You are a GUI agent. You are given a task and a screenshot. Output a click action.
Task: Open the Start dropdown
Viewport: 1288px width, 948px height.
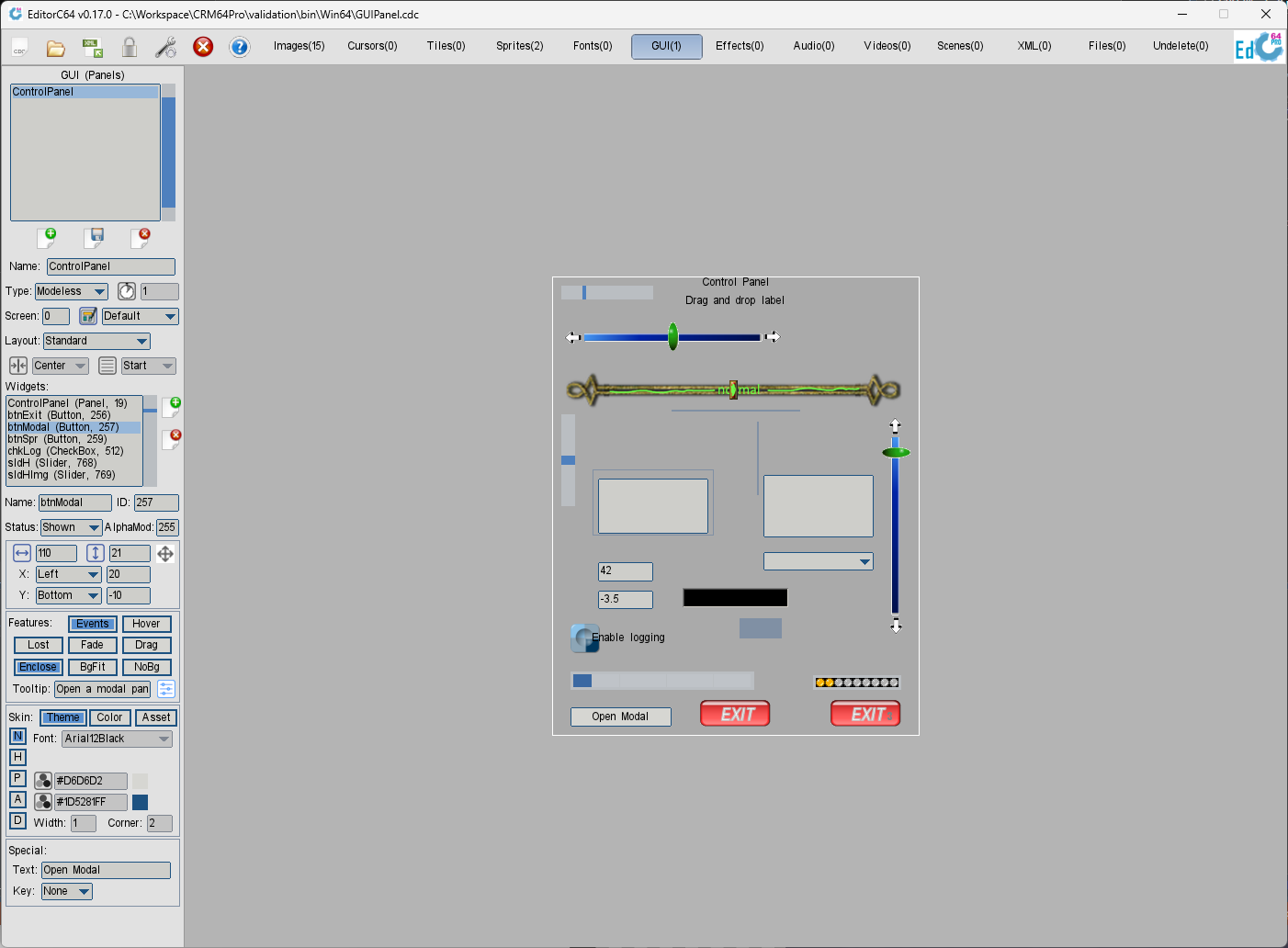click(149, 366)
